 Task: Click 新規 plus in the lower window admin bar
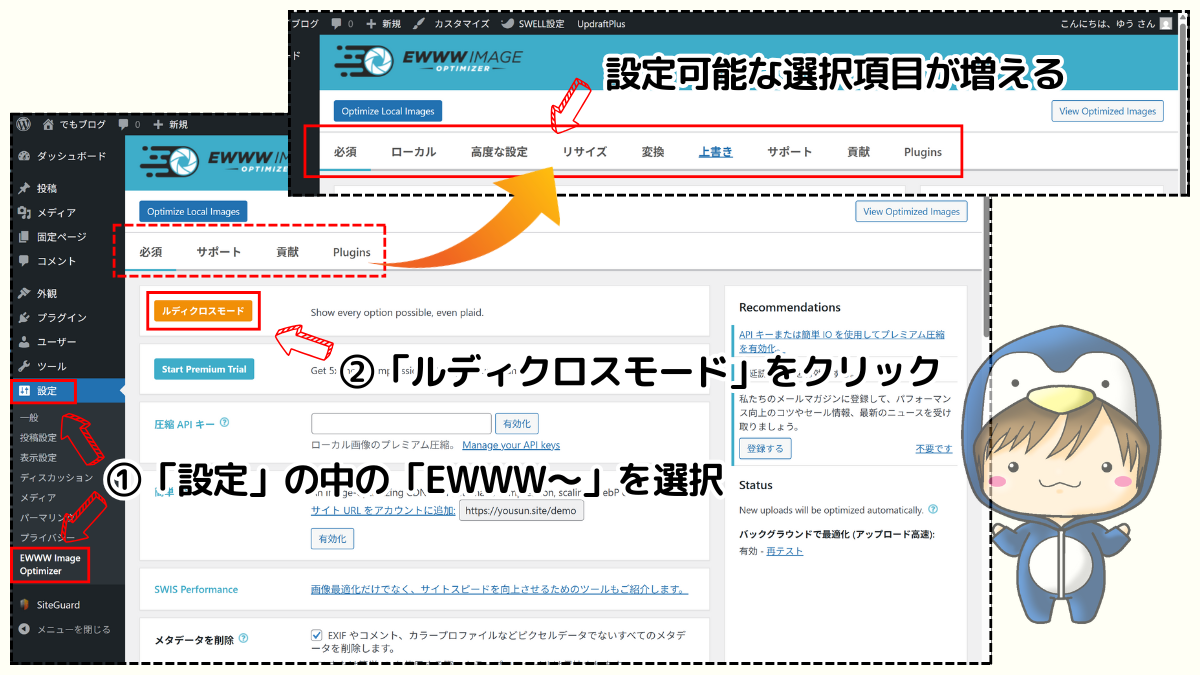tap(170, 125)
